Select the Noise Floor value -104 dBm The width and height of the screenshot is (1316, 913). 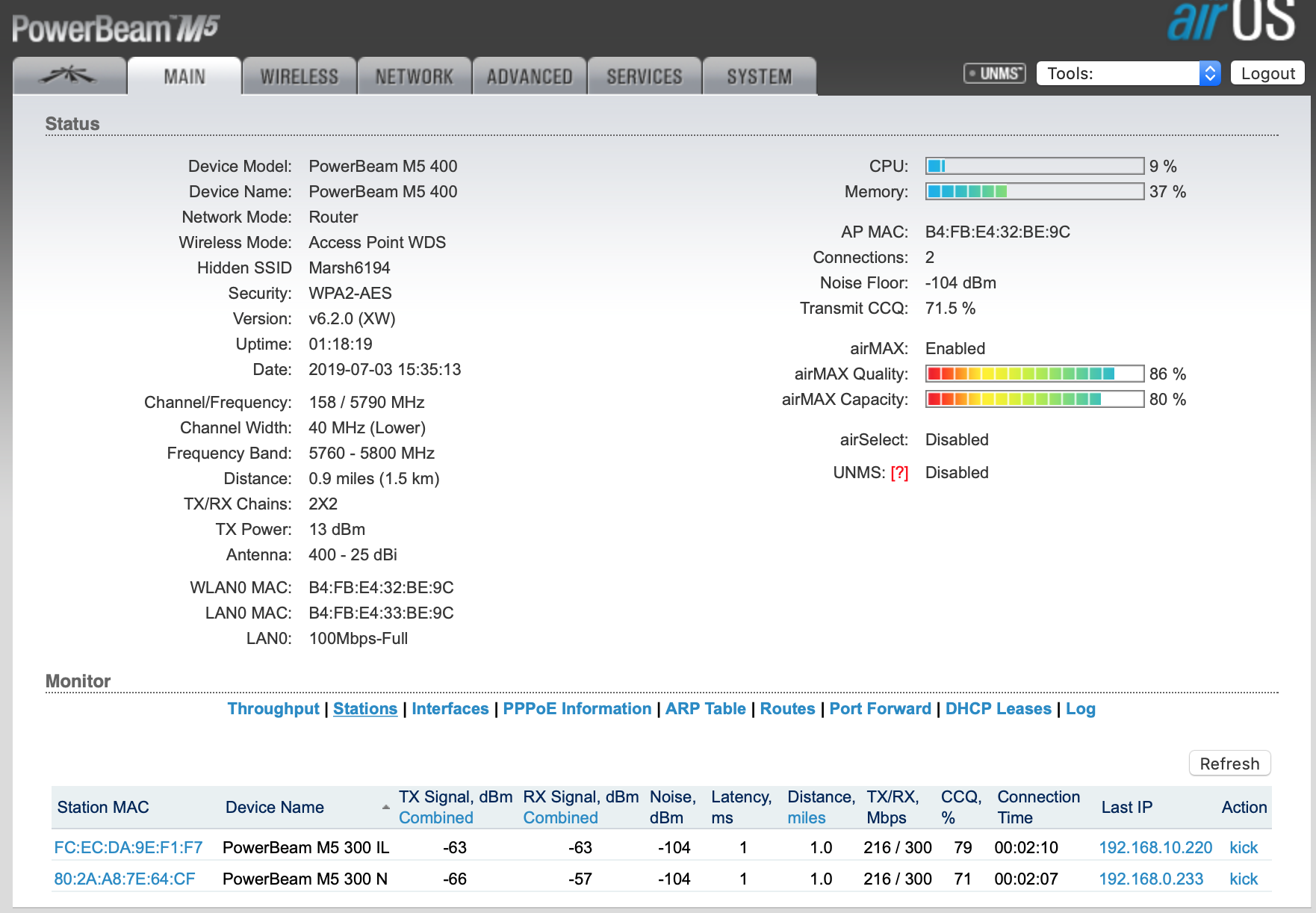[960, 283]
